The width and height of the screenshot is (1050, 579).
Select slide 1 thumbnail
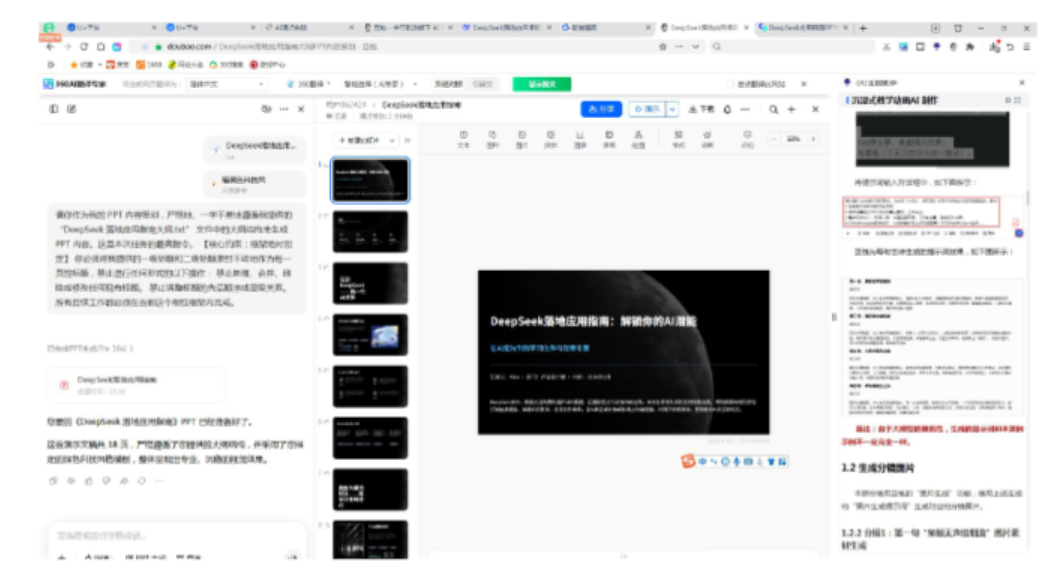[370, 180]
